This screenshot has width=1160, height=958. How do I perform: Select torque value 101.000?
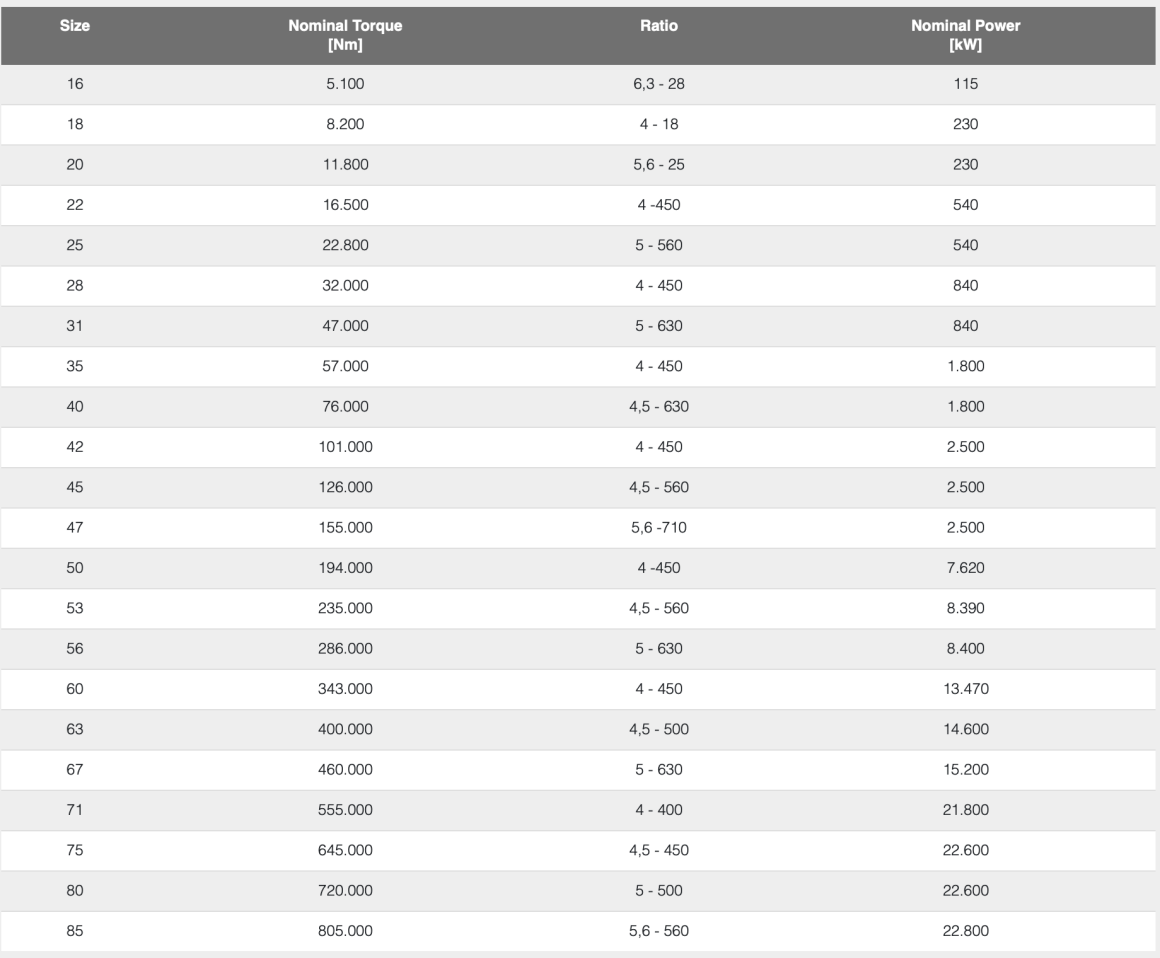[x=345, y=447]
